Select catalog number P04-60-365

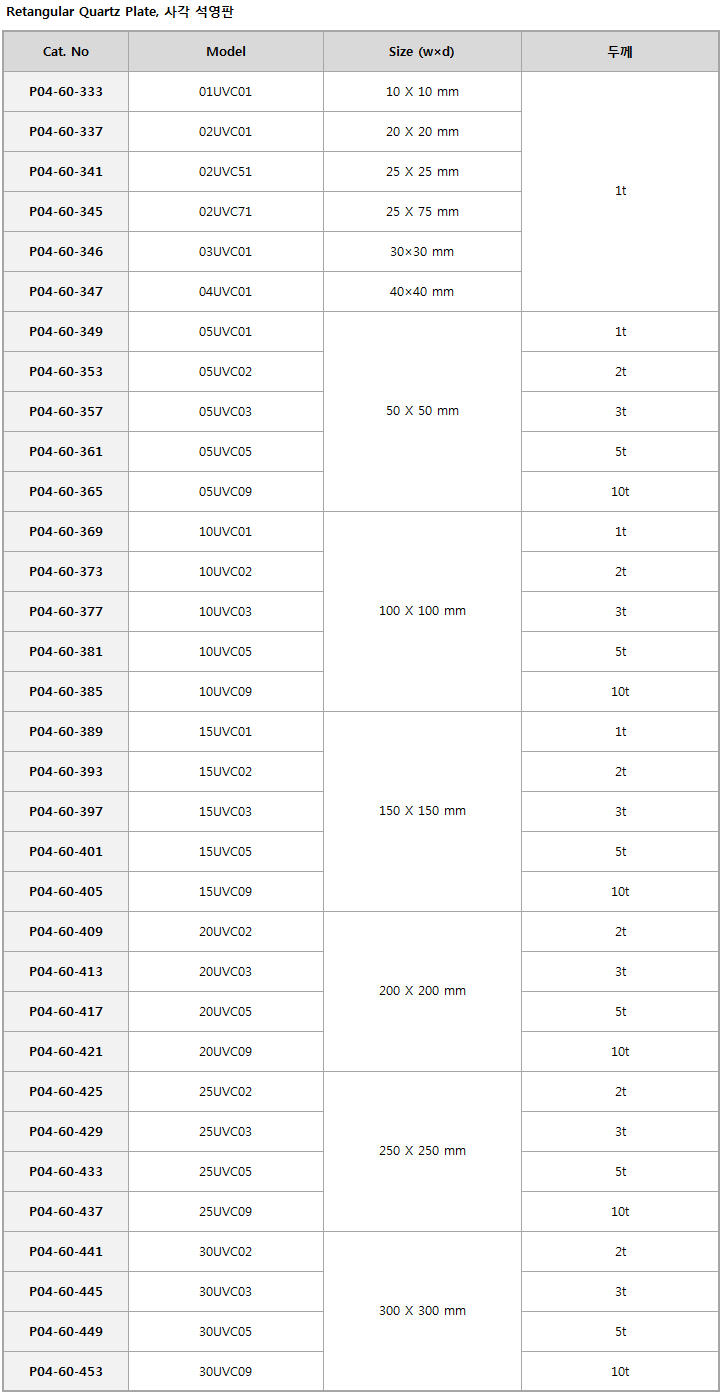pyautogui.click(x=66, y=491)
